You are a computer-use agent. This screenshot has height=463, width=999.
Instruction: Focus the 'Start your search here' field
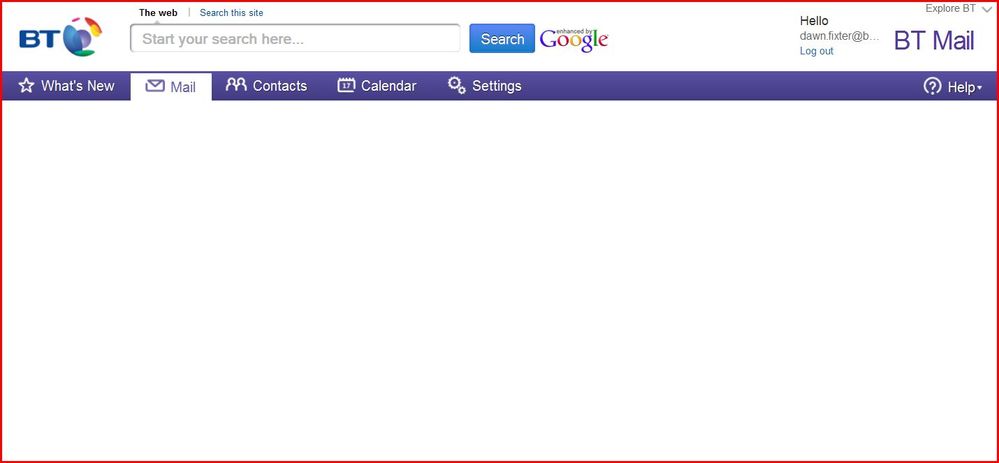click(x=295, y=39)
